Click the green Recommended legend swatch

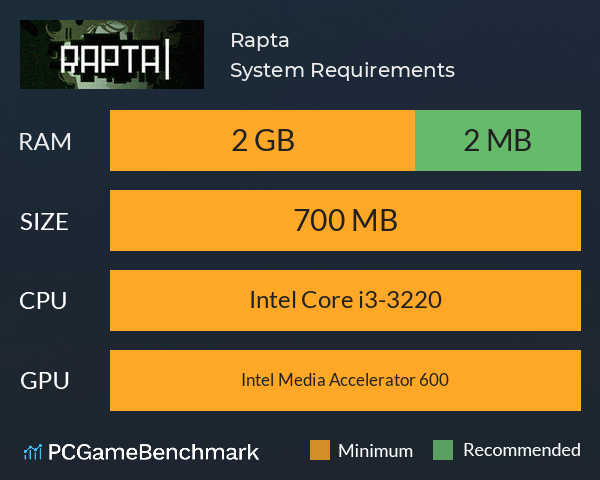tap(443, 450)
